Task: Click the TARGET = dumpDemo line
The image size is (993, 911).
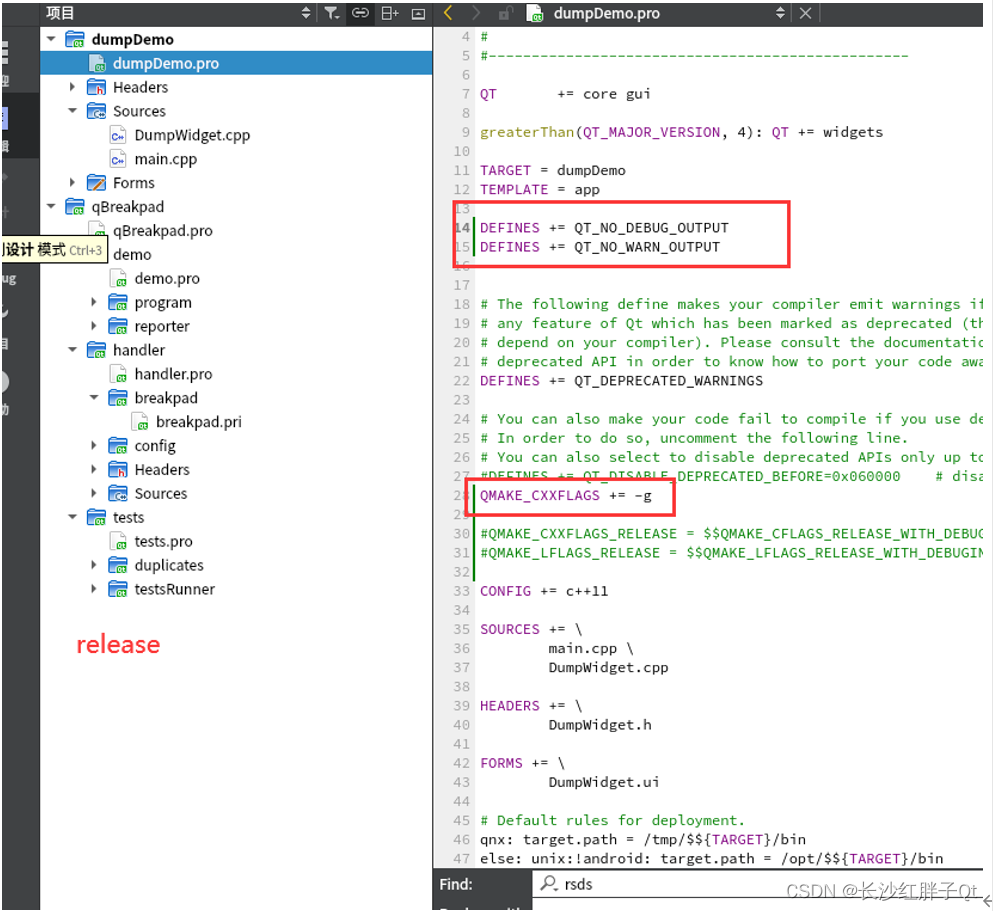Action: (x=552, y=170)
